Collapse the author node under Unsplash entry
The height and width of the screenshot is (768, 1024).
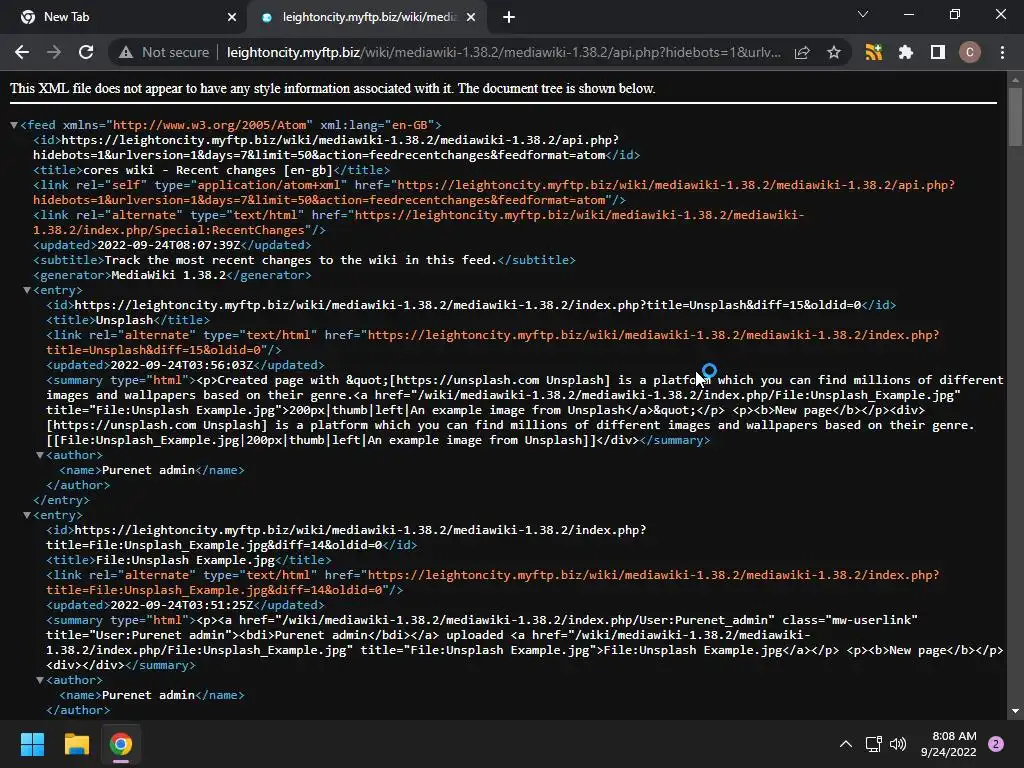[x=40, y=455]
